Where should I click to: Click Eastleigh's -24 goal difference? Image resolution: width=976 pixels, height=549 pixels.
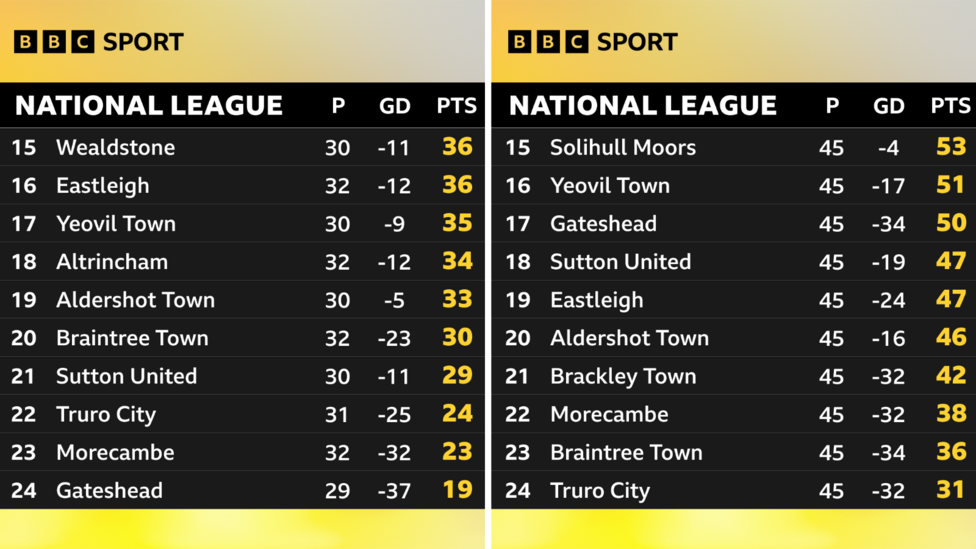[888, 300]
